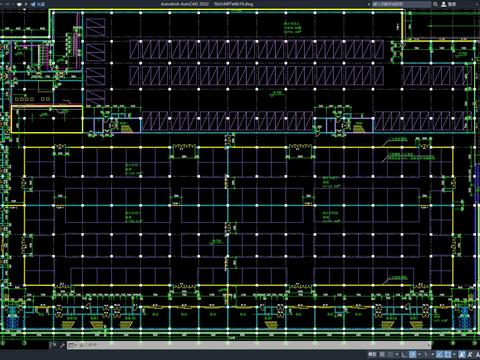Close the command line window
The width and height of the screenshot is (480, 360).
click(x=55, y=345)
